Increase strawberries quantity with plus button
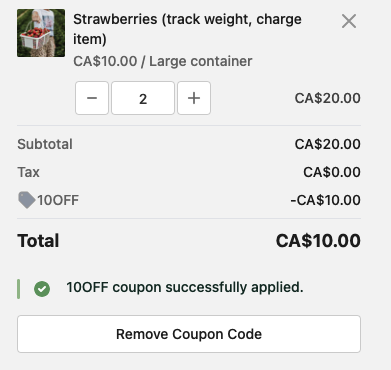 (x=194, y=98)
